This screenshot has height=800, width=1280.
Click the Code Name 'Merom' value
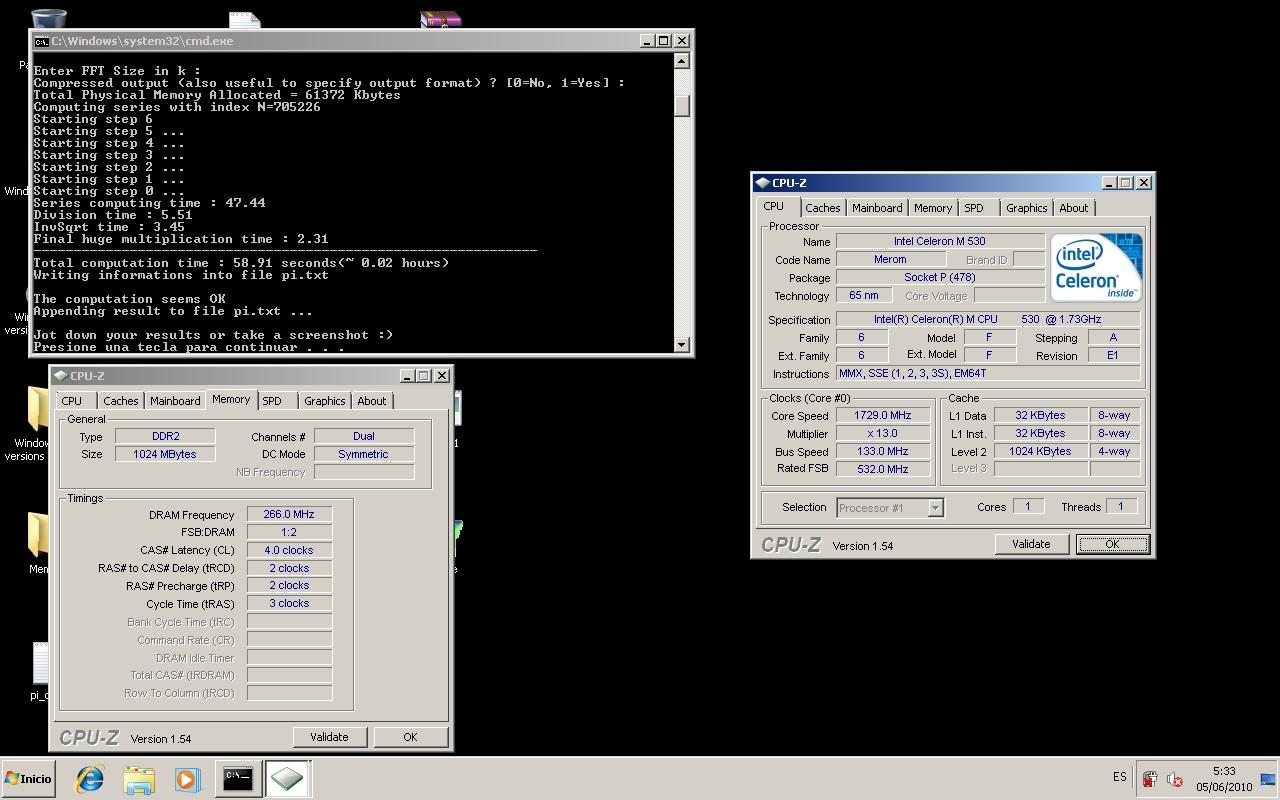coord(890,259)
